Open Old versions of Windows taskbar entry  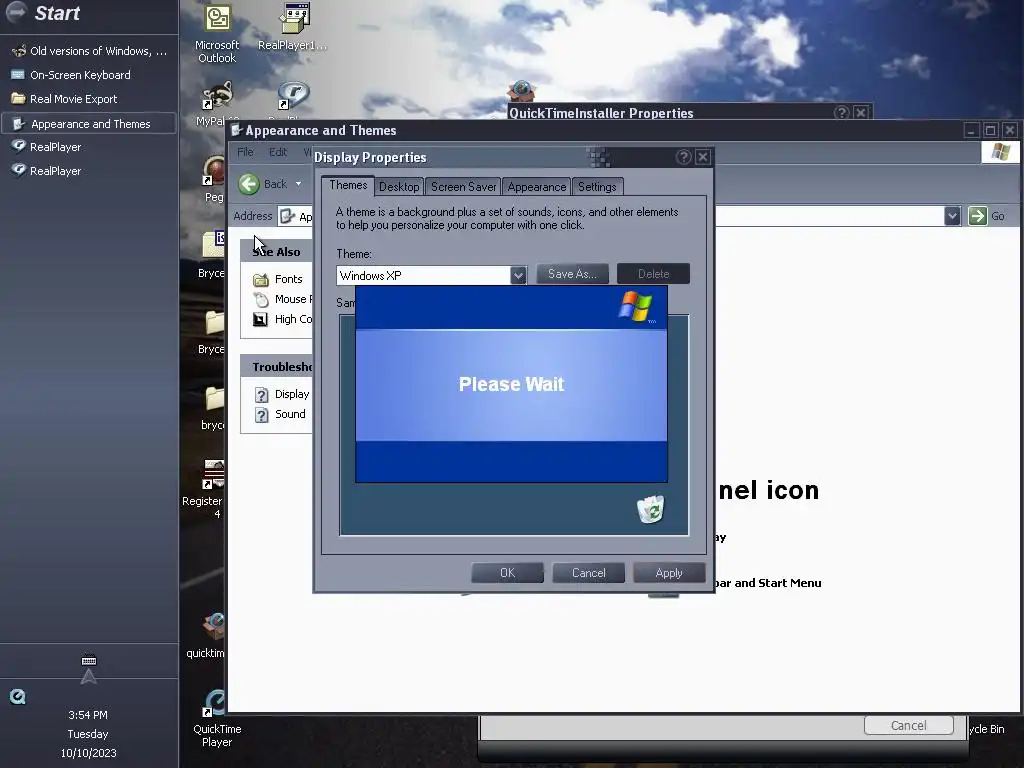(89, 51)
